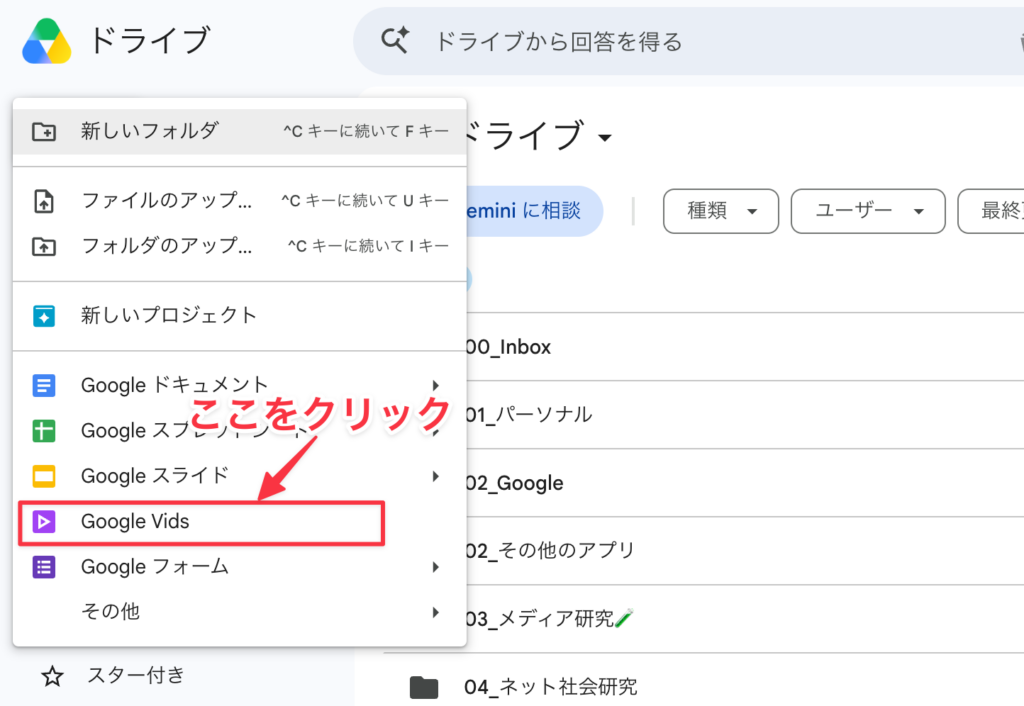Click the Google Vids purple icon
This screenshot has height=706, width=1024.
(44, 521)
